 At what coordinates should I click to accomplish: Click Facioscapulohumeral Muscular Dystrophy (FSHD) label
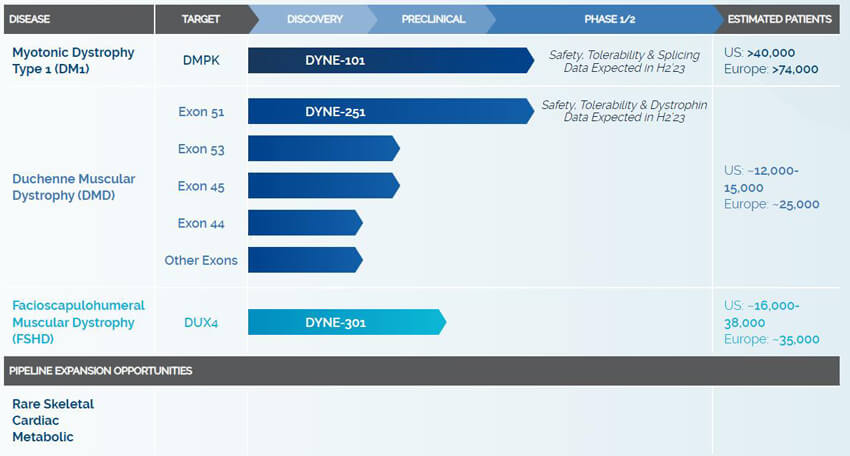point(79,322)
